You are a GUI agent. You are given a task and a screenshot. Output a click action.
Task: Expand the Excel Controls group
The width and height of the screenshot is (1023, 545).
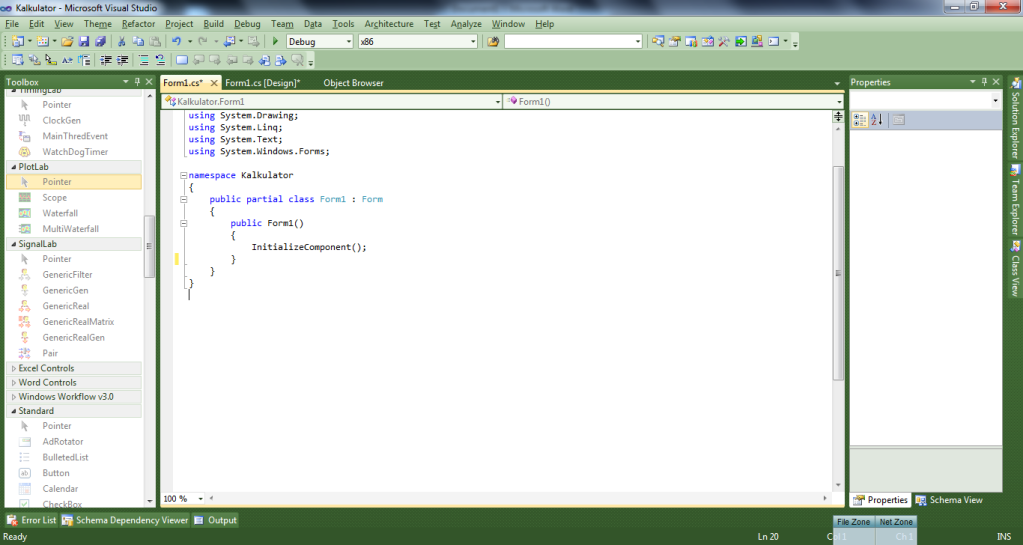coord(14,368)
